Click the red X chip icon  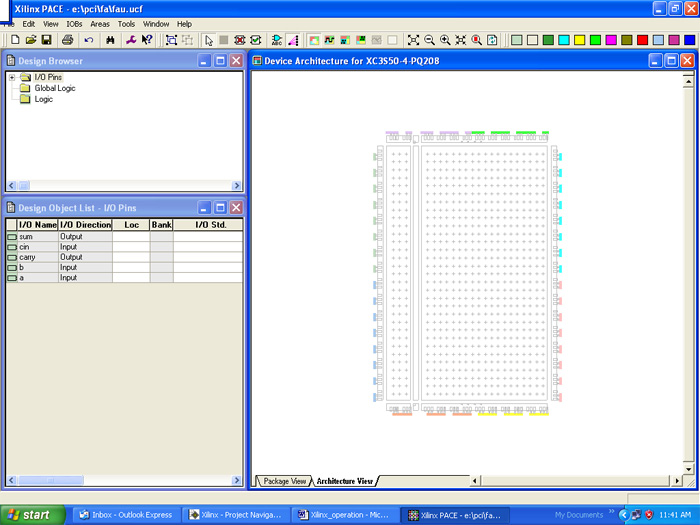(240, 40)
